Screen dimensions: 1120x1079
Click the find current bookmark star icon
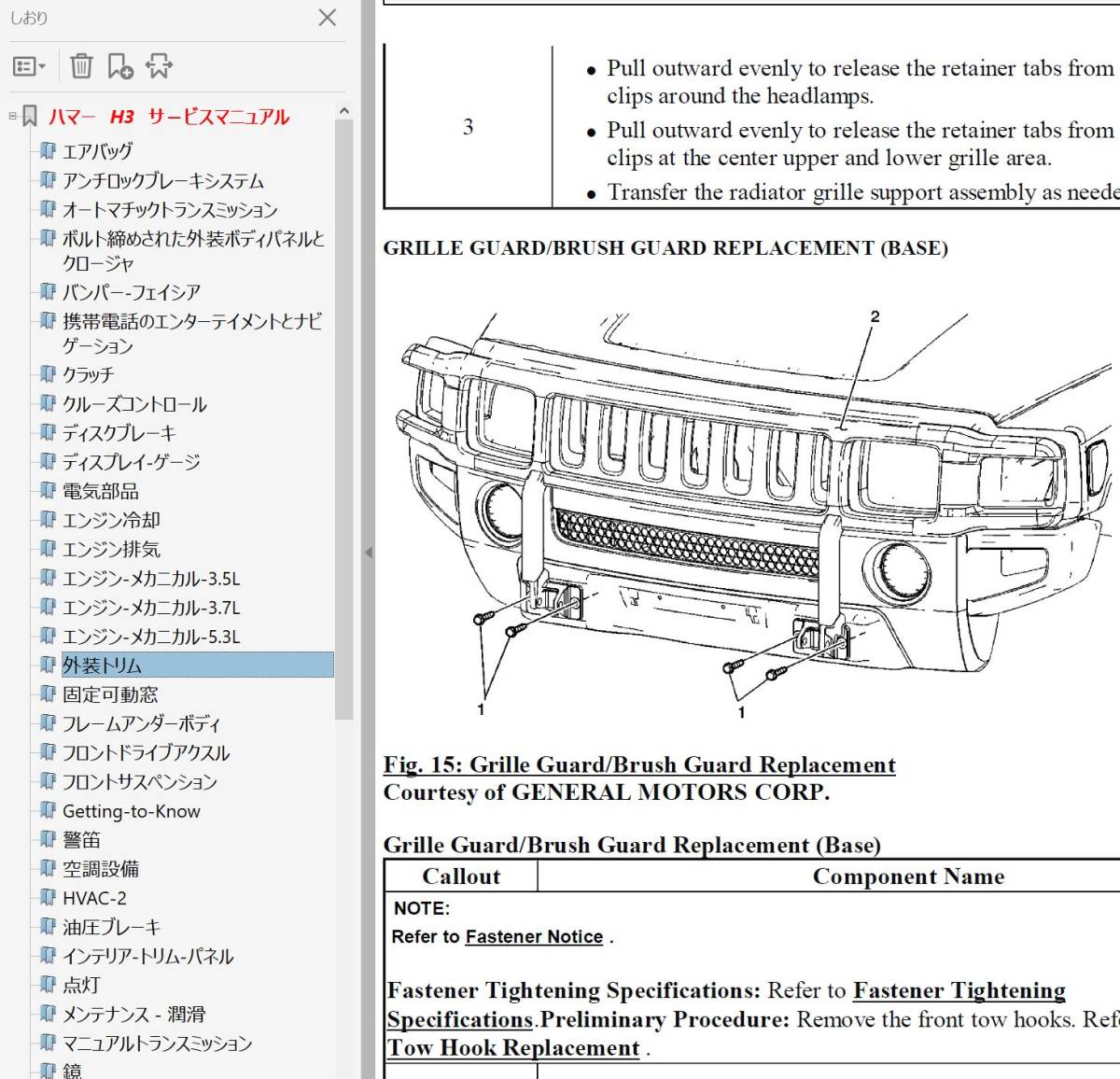point(159,65)
